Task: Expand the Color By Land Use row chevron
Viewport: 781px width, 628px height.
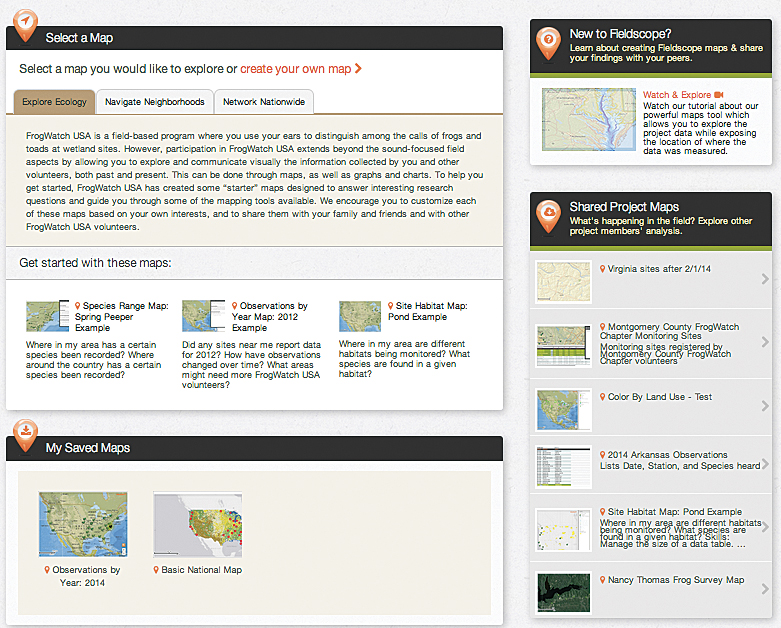Action: pos(765,406)
